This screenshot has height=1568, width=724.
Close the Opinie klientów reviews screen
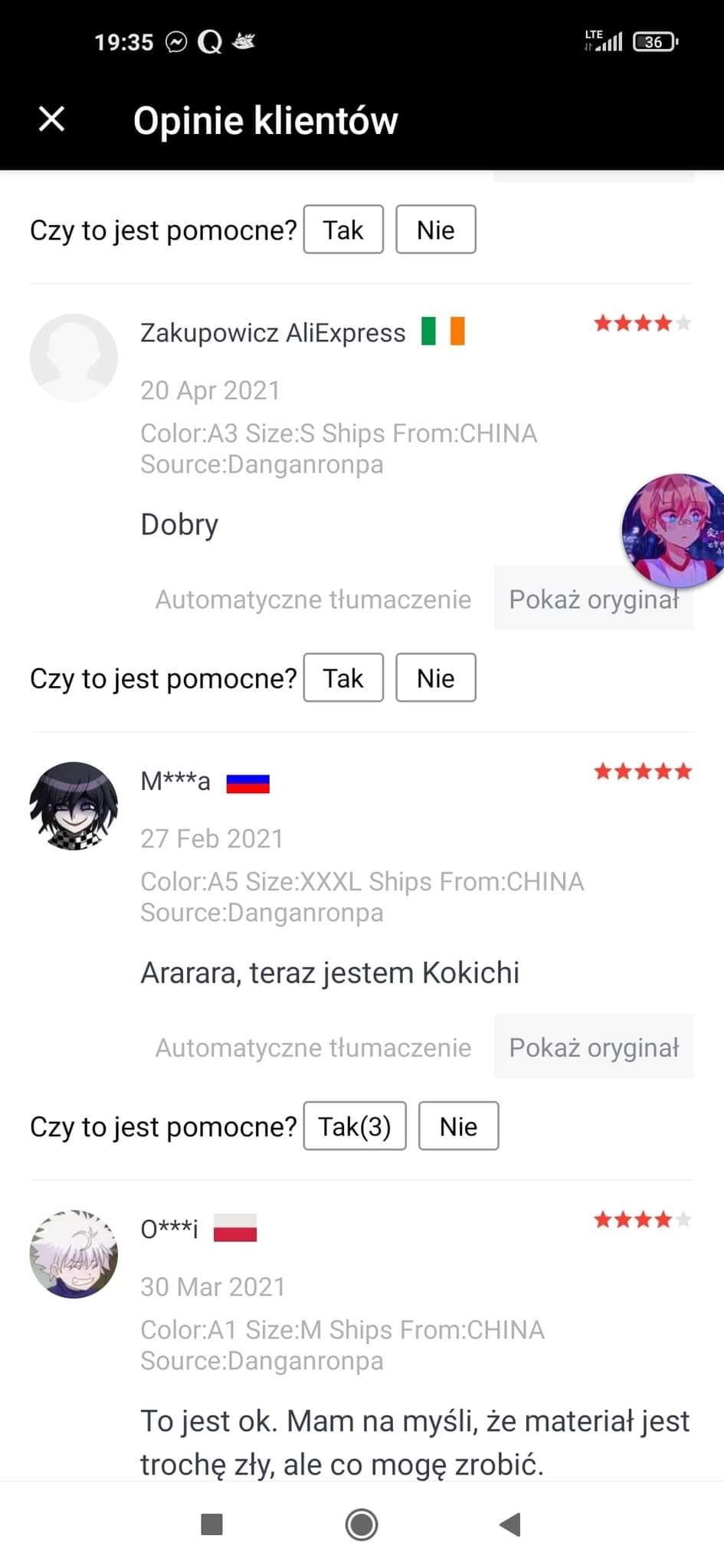51,119
